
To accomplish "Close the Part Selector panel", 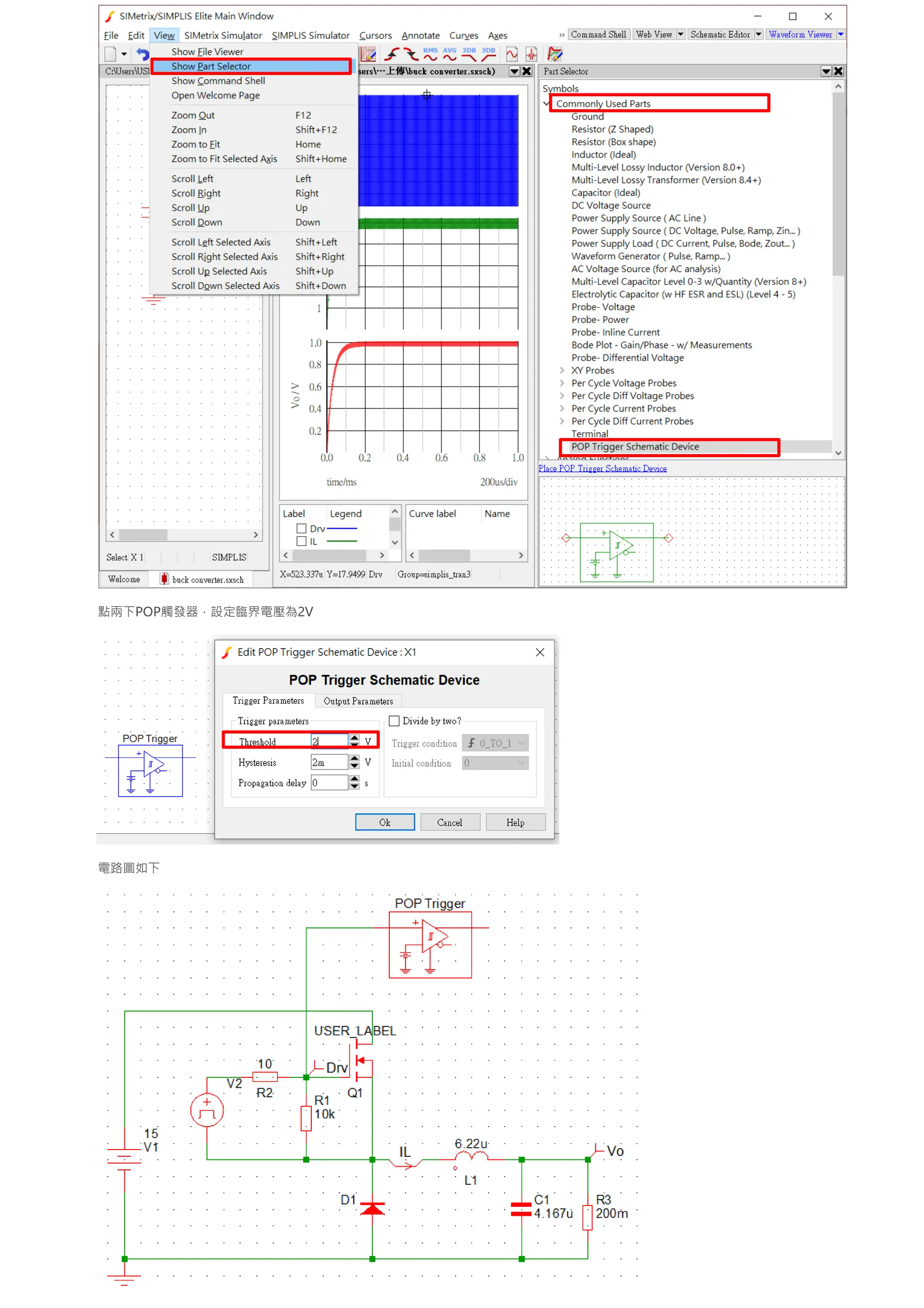I will (x=838, y=71).
